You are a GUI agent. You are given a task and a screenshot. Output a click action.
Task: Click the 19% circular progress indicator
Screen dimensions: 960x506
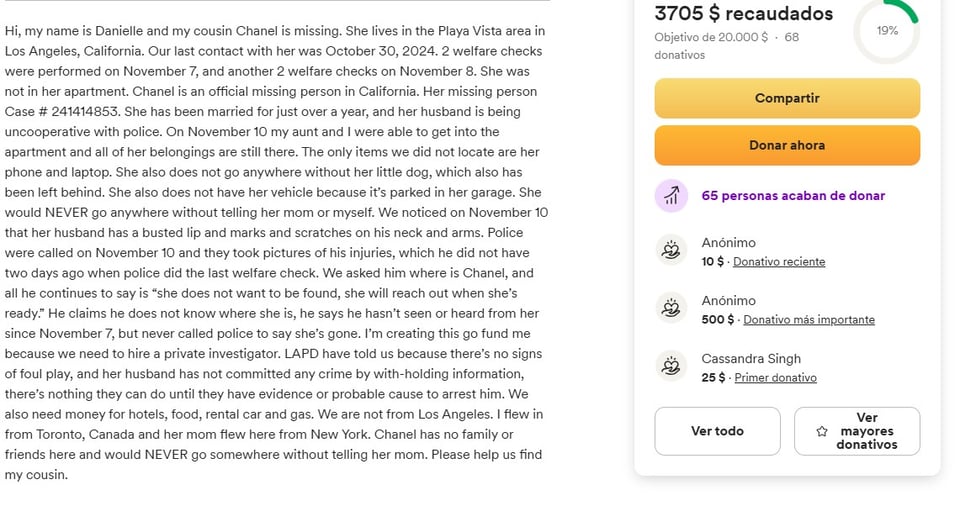click(887, 31)
